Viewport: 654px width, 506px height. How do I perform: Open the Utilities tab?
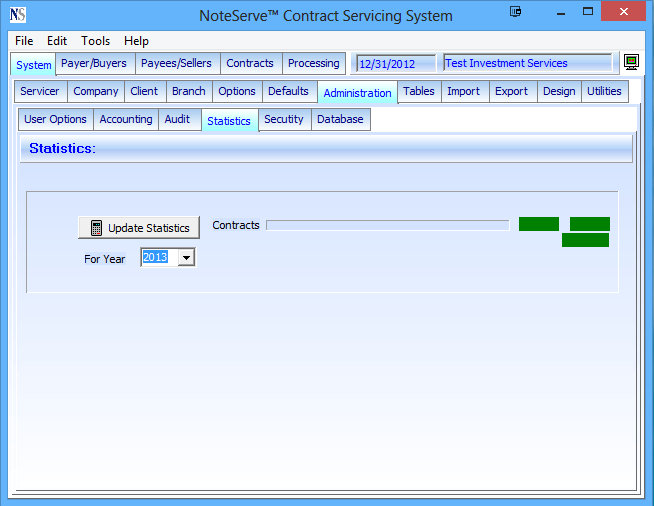(604, 91)
